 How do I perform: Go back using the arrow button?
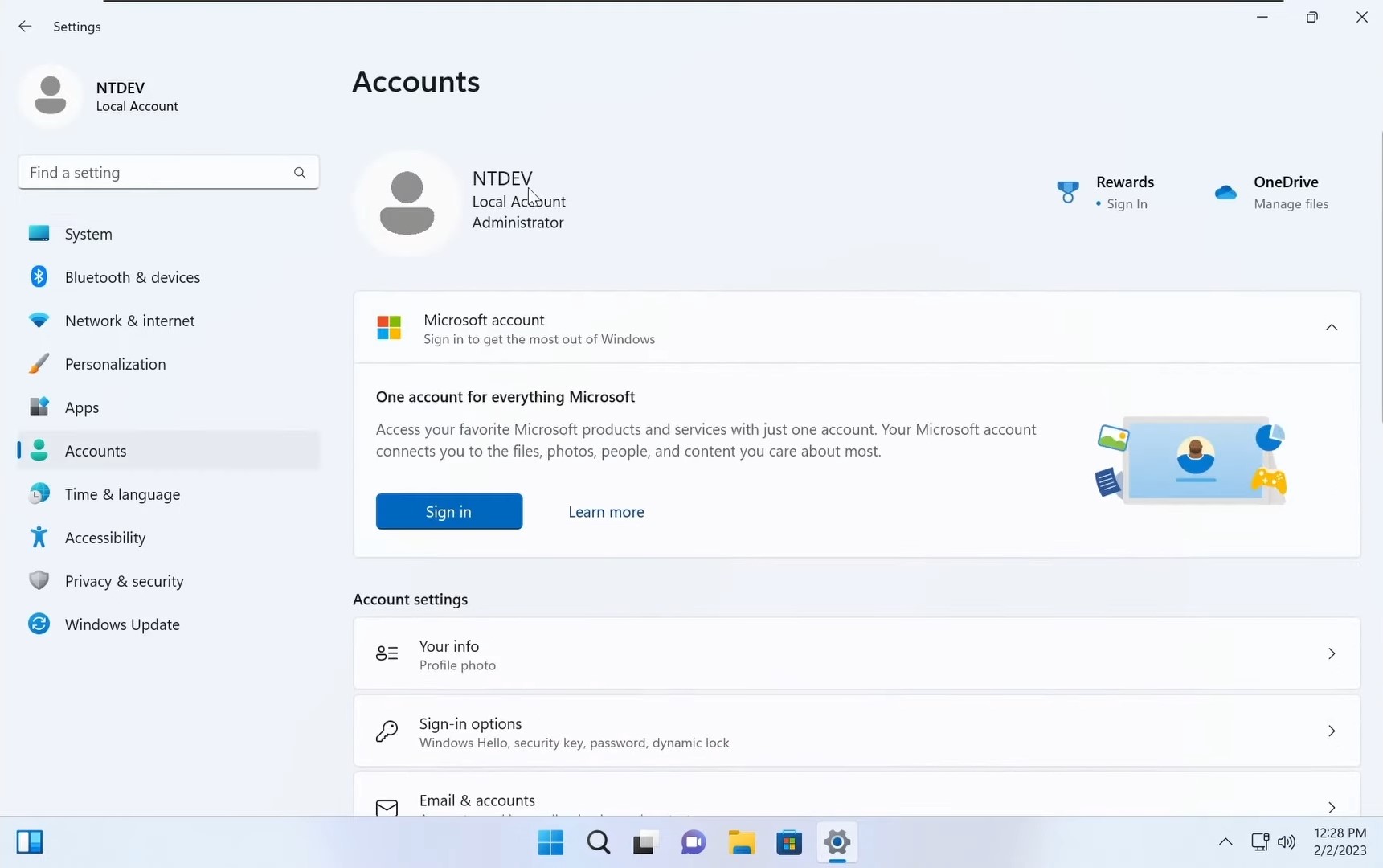coord(24,26)
